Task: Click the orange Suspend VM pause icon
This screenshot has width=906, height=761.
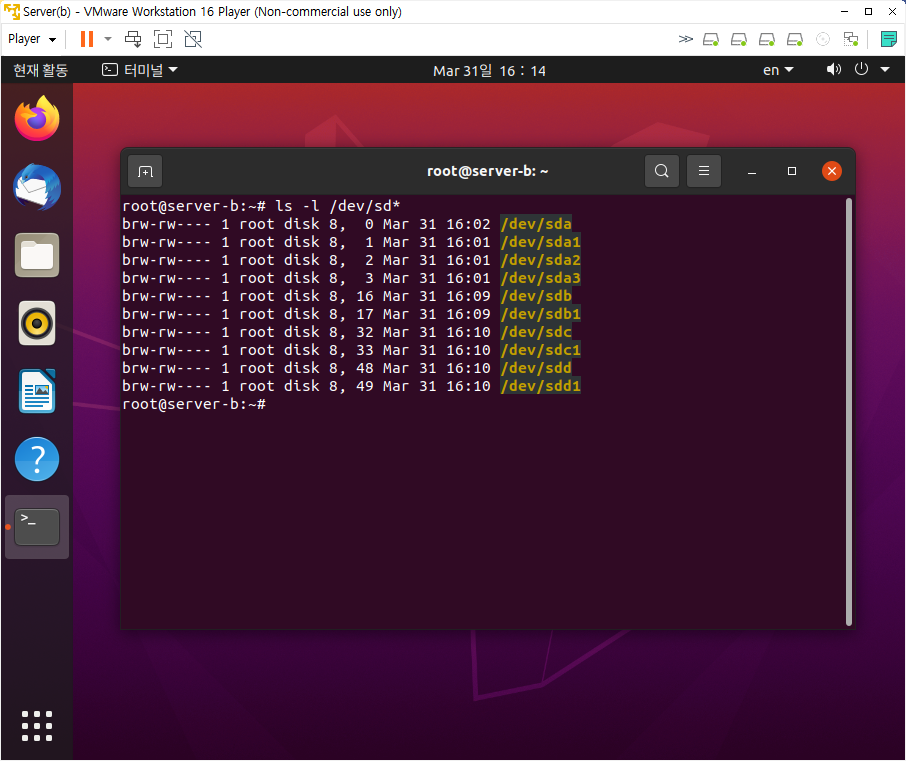Action: click(x=87, y=39)
